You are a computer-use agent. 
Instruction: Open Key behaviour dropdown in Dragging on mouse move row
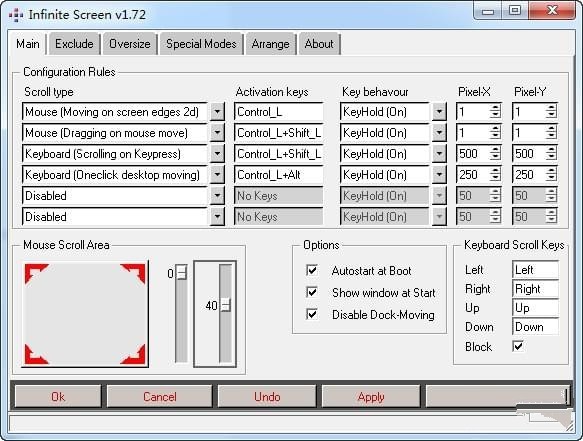(x=439, y=133)
